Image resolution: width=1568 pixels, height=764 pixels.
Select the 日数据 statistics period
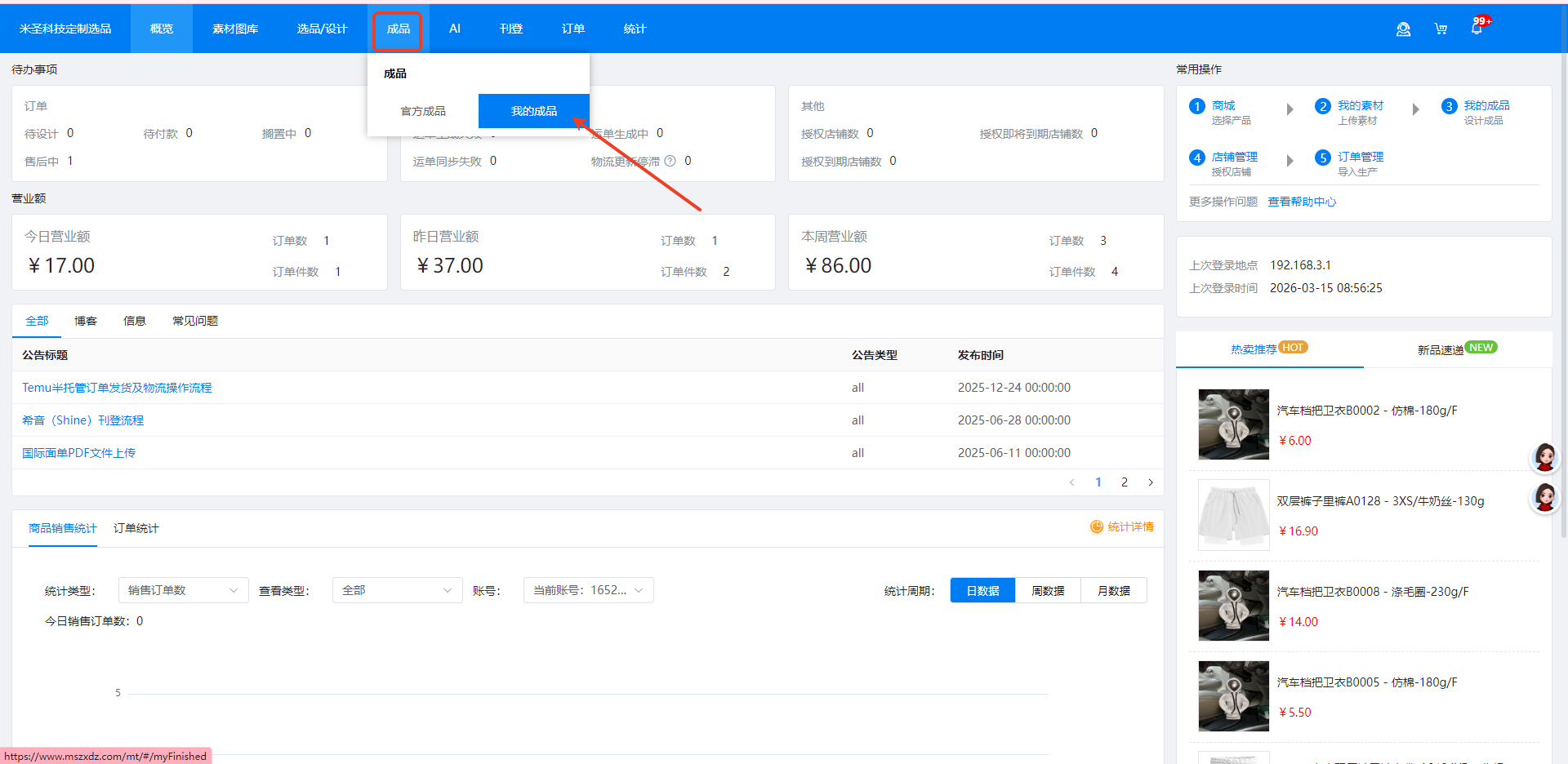pyautogui.click(x=982, y=590)
